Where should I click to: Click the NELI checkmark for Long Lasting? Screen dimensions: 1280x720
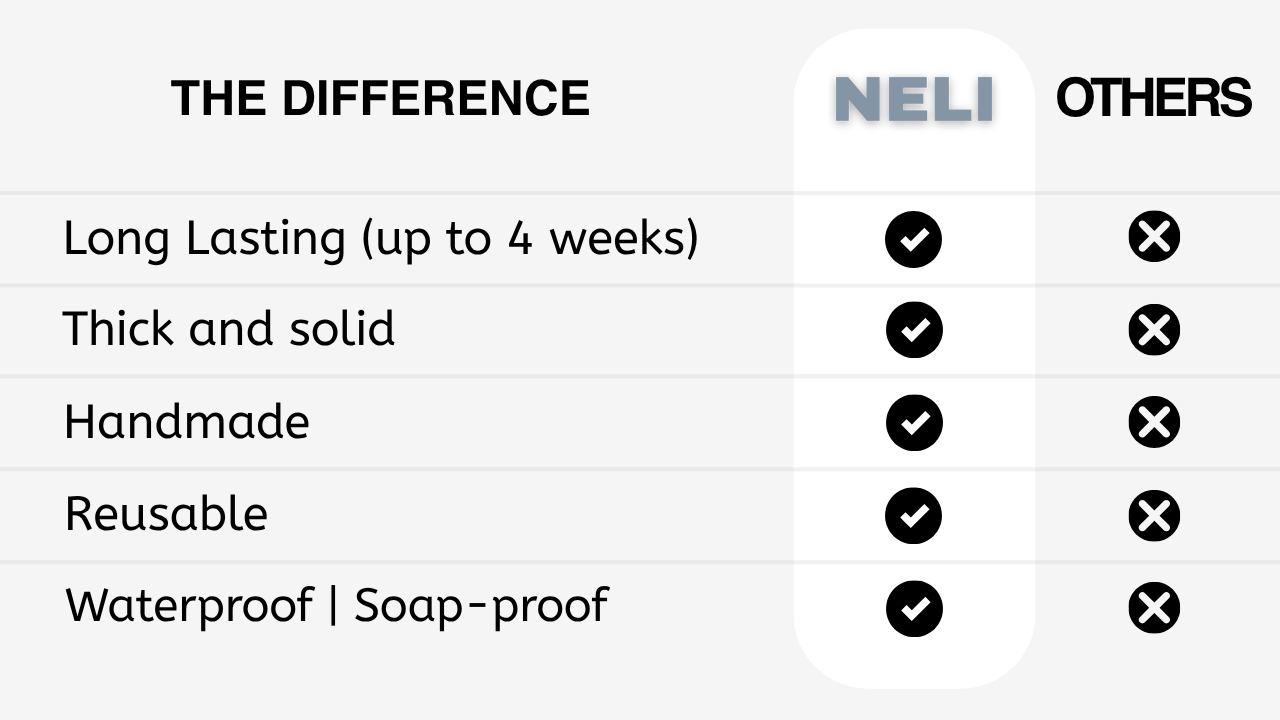point(913,239)
